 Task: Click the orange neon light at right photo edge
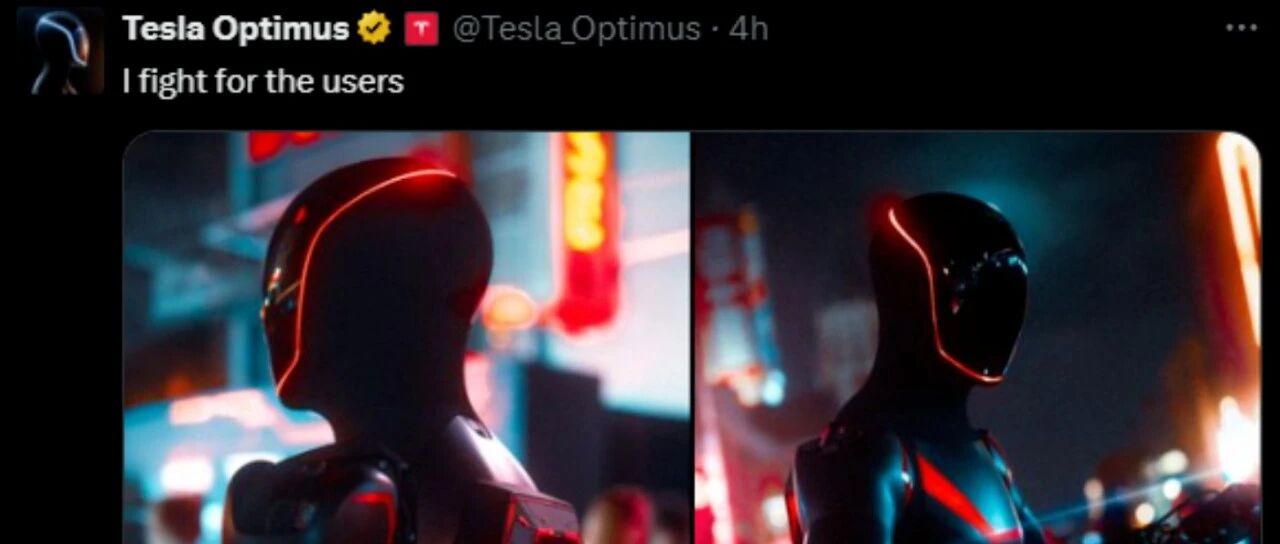[x=1238, y=232]
